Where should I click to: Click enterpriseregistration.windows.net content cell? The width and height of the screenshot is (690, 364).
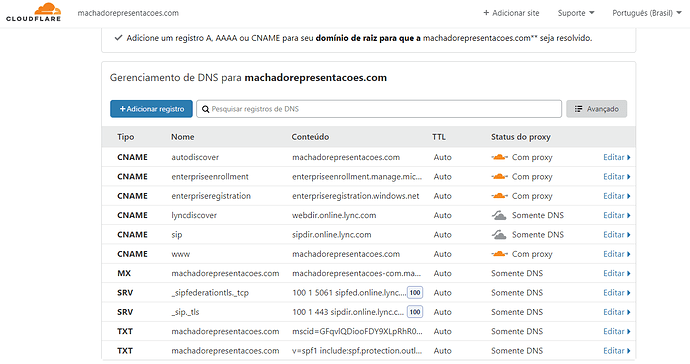pyautogui.click(x=356, y=196)
